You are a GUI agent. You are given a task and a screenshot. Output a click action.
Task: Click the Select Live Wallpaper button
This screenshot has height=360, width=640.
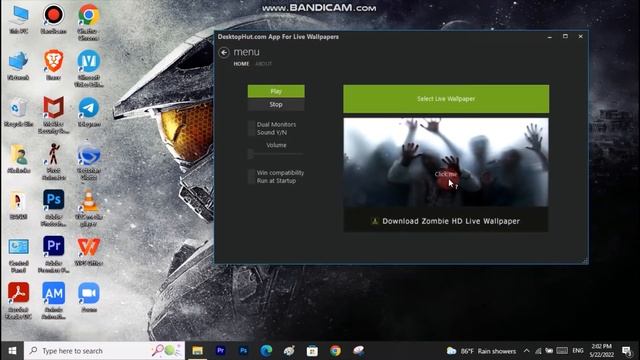446,99
